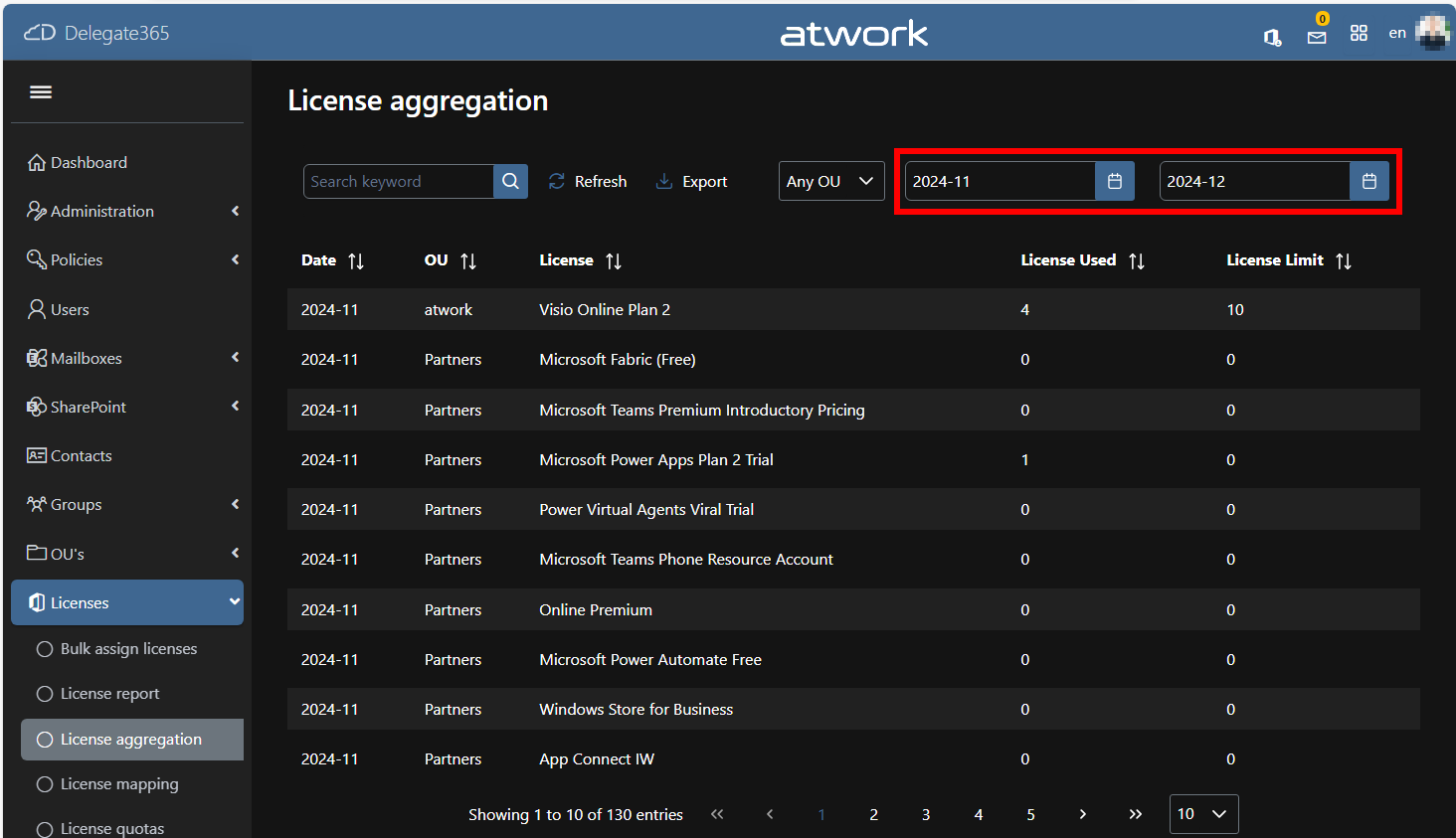Select Bulk assign licenses option
This screenshot has height=838, width=1456.
click(128, 649)
